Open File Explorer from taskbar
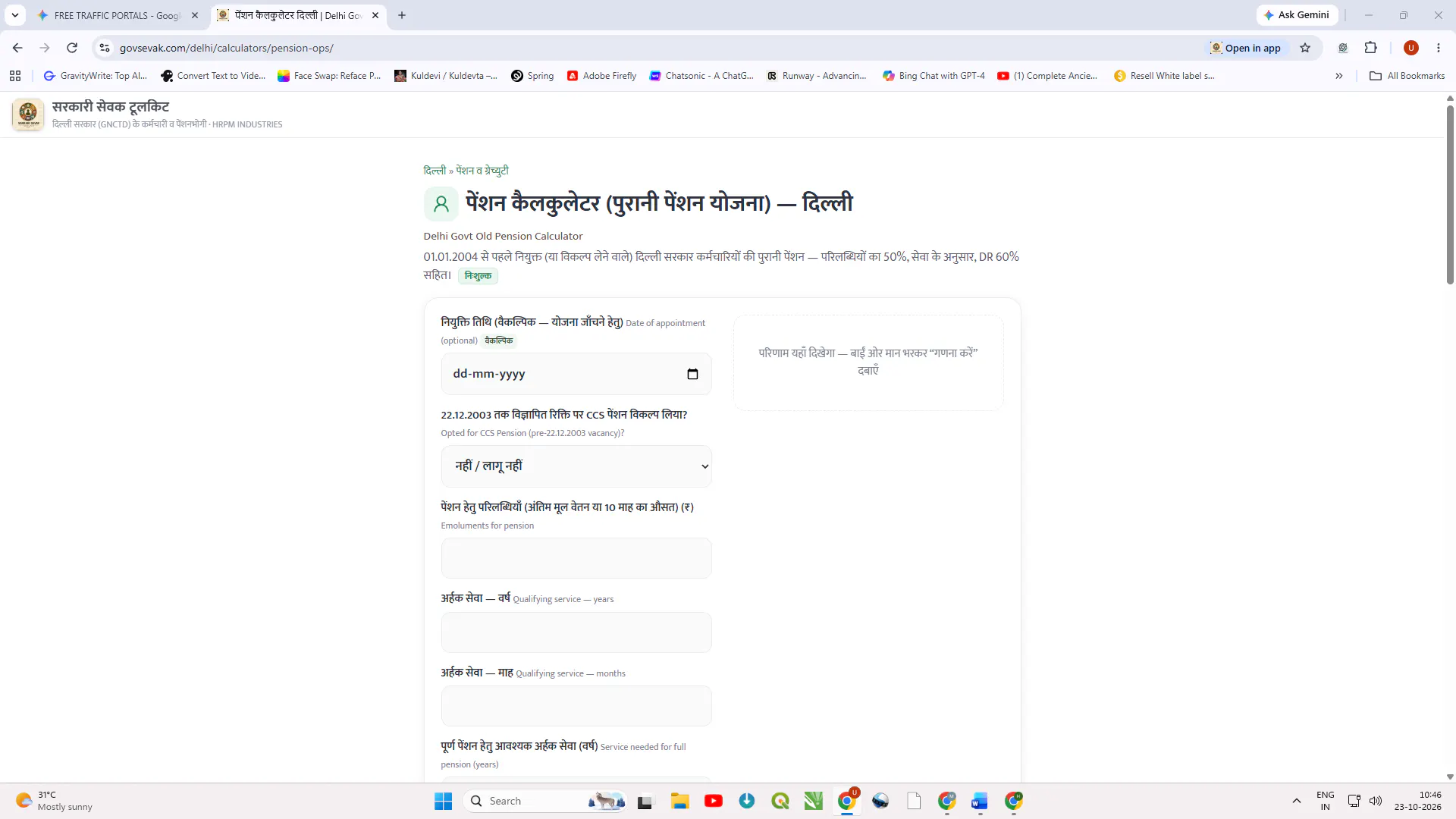The width and height of the screenshot is (1456, 819). coord(679,801)
